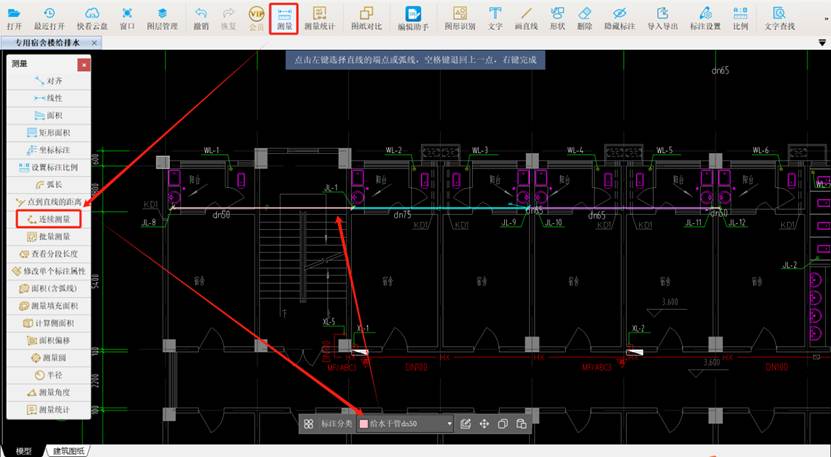This screenshot has width=831, height=457.
Task: Click the grid icon beside 标注分类
Action: 308,424
